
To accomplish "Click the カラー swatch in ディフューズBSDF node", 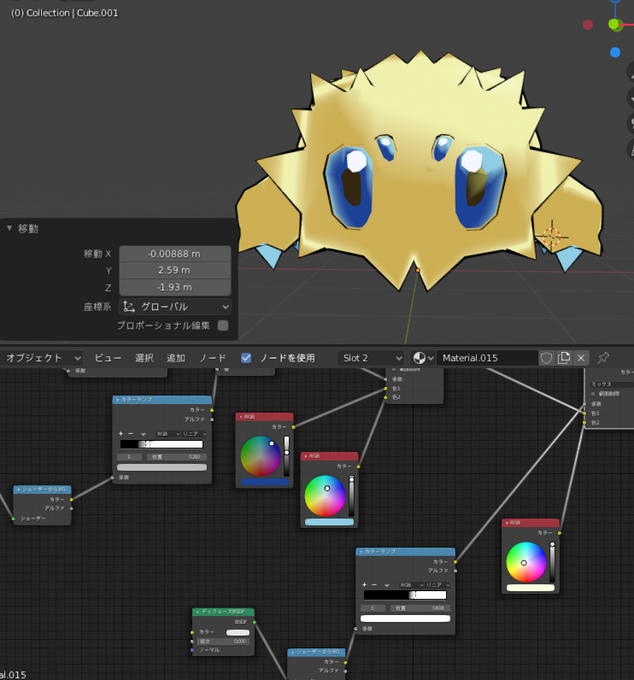I will 238,632.
